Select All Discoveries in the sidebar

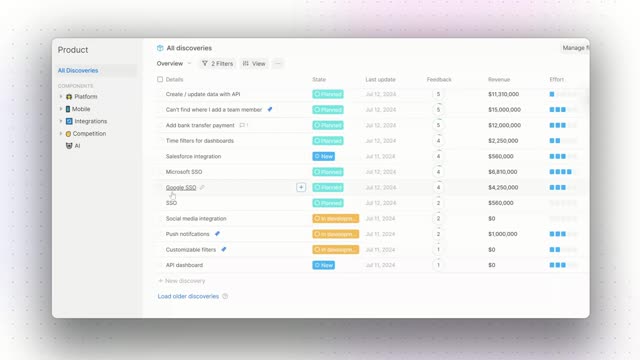[x=78, y=71]
